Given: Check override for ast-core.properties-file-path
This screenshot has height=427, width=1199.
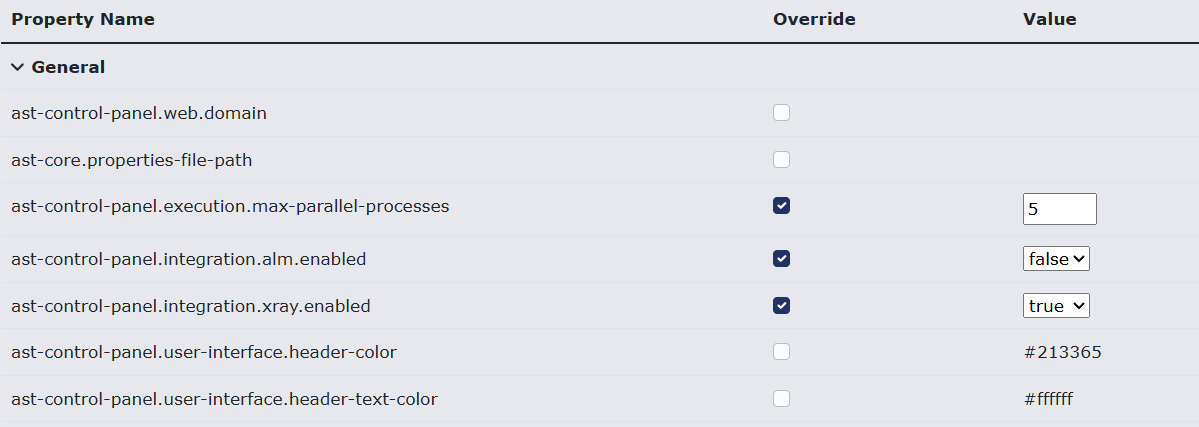Looking at the screenshot, I should click(781, 160).
